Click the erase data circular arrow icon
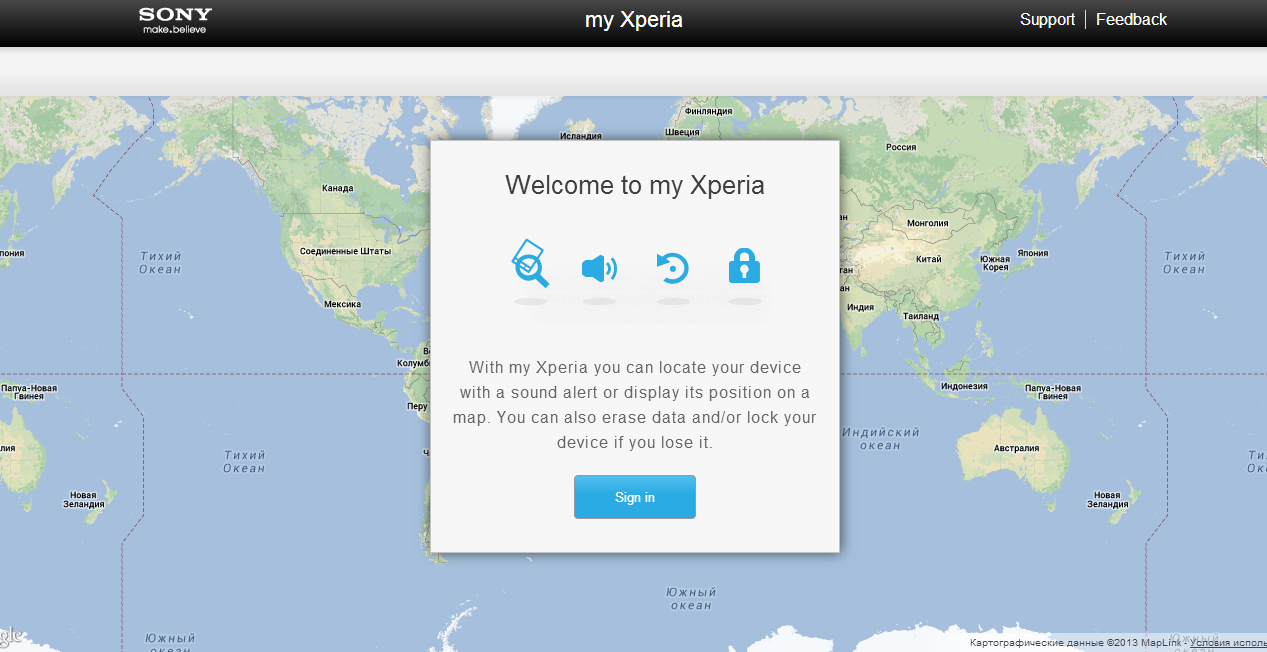The width and height of the screenshot is (1267, 652). tap(673, 268)
